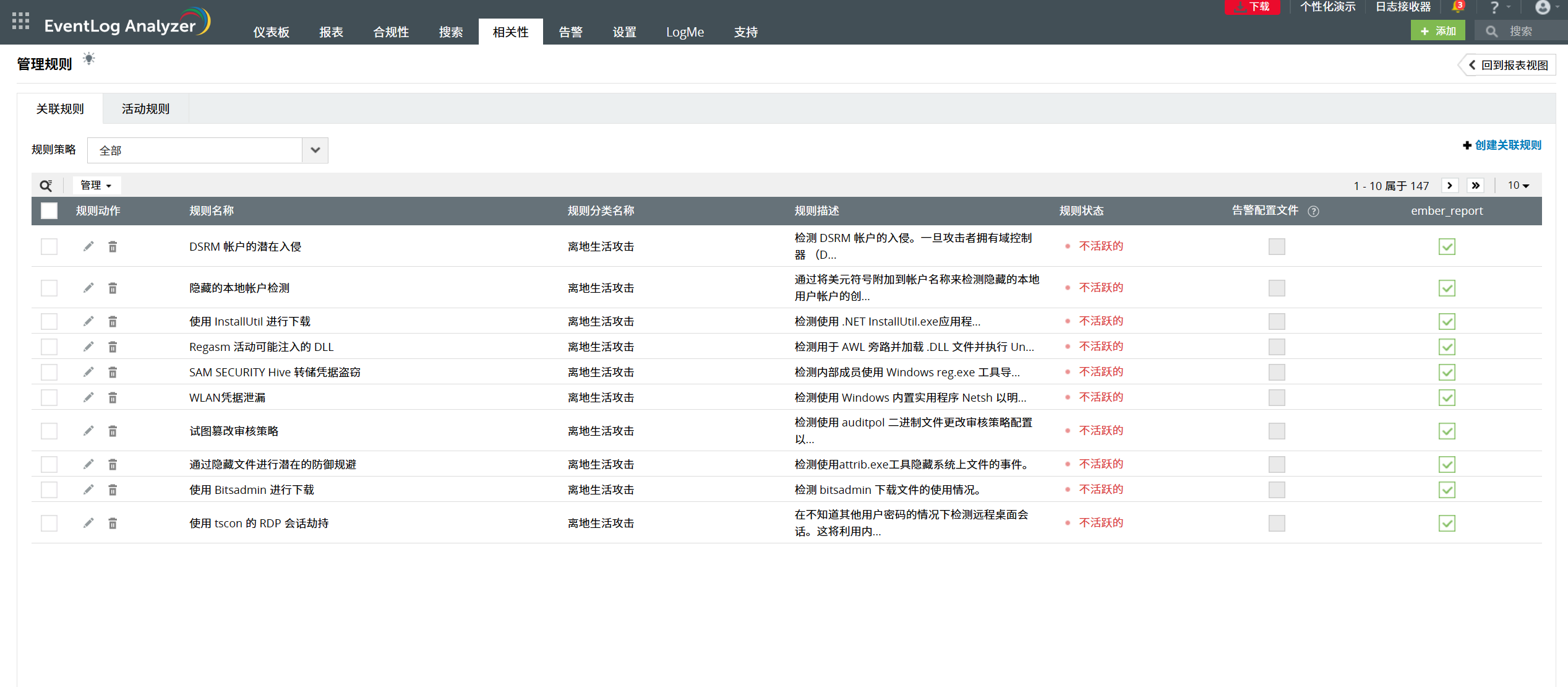Delete the 使用 InstallUtil 进行下载 rule

(113, 321)
